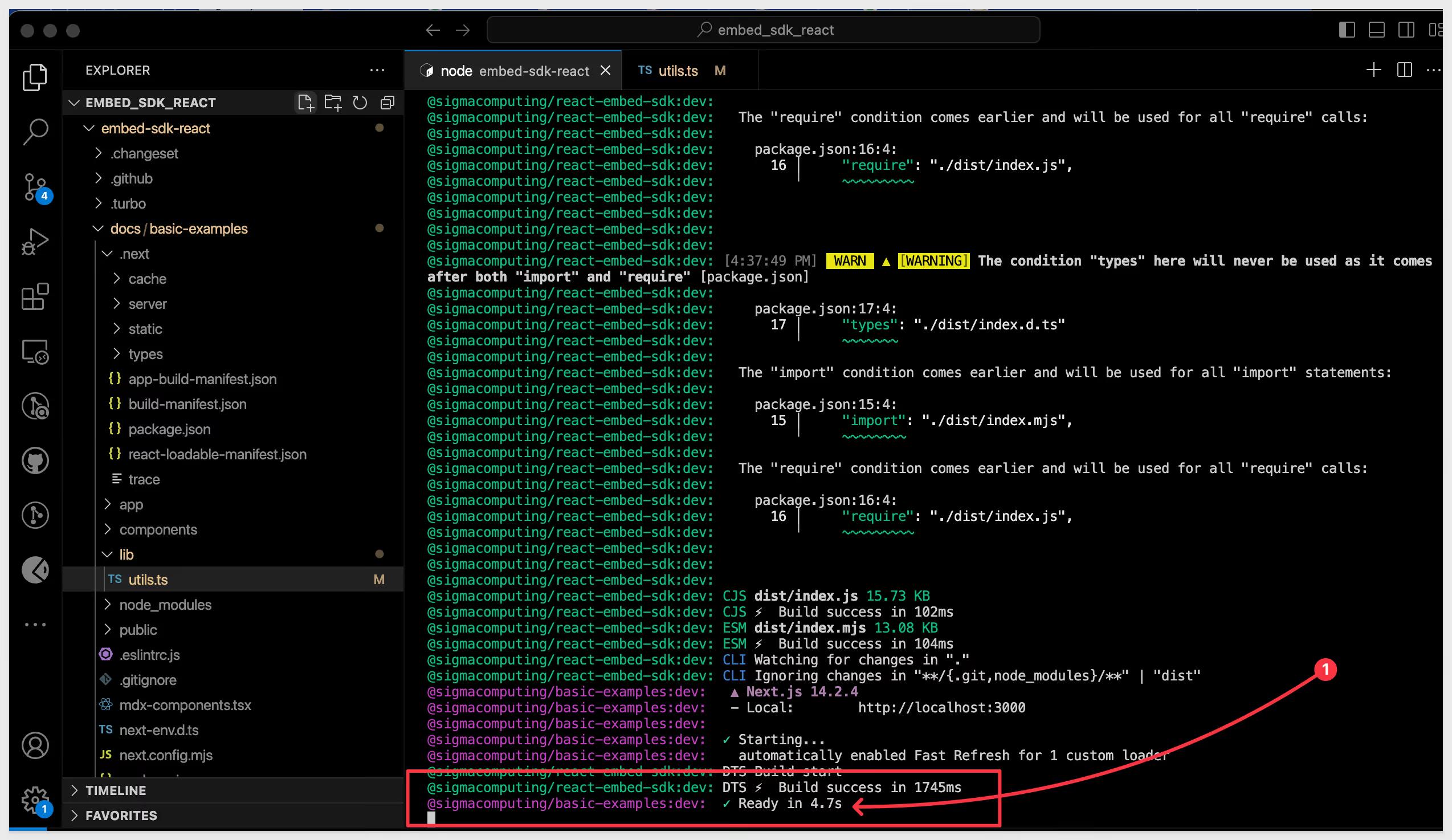
Task: Open Explorer views and more actions menu
Action: pyautogui.click(x=377, y=70)
